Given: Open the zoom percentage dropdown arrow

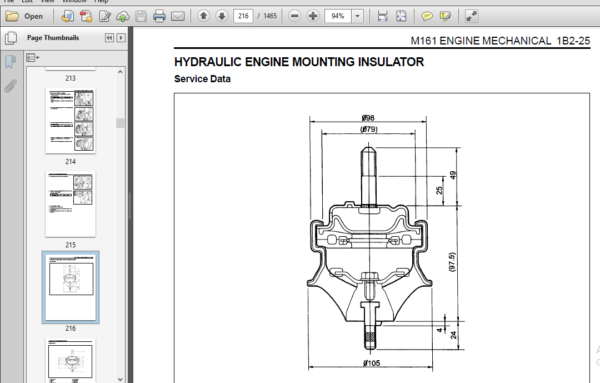Looking at the screenshot, I should tap(357, 16).
